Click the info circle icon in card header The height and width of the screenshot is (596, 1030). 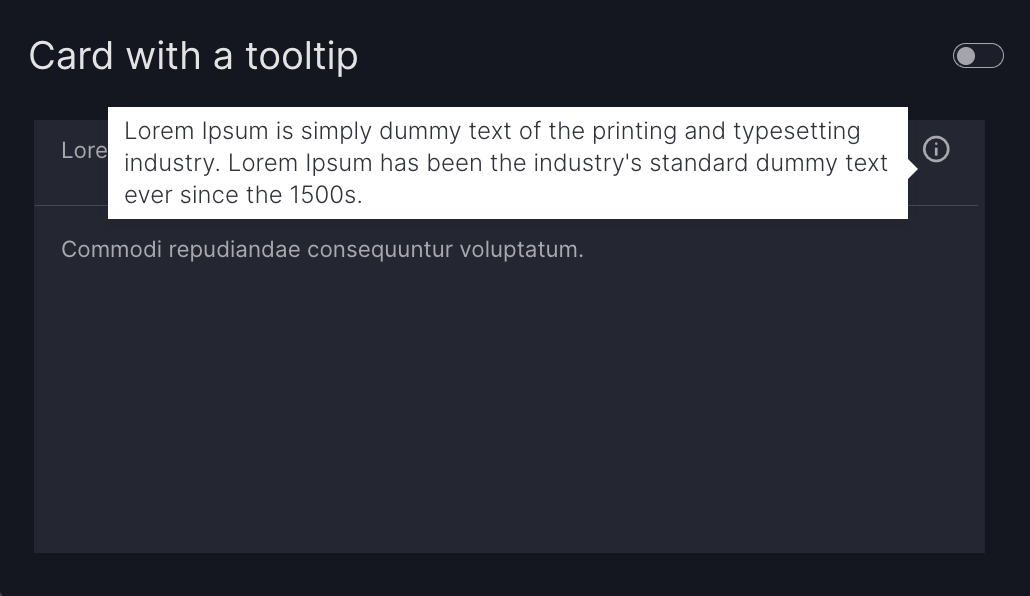coord(935,150)
